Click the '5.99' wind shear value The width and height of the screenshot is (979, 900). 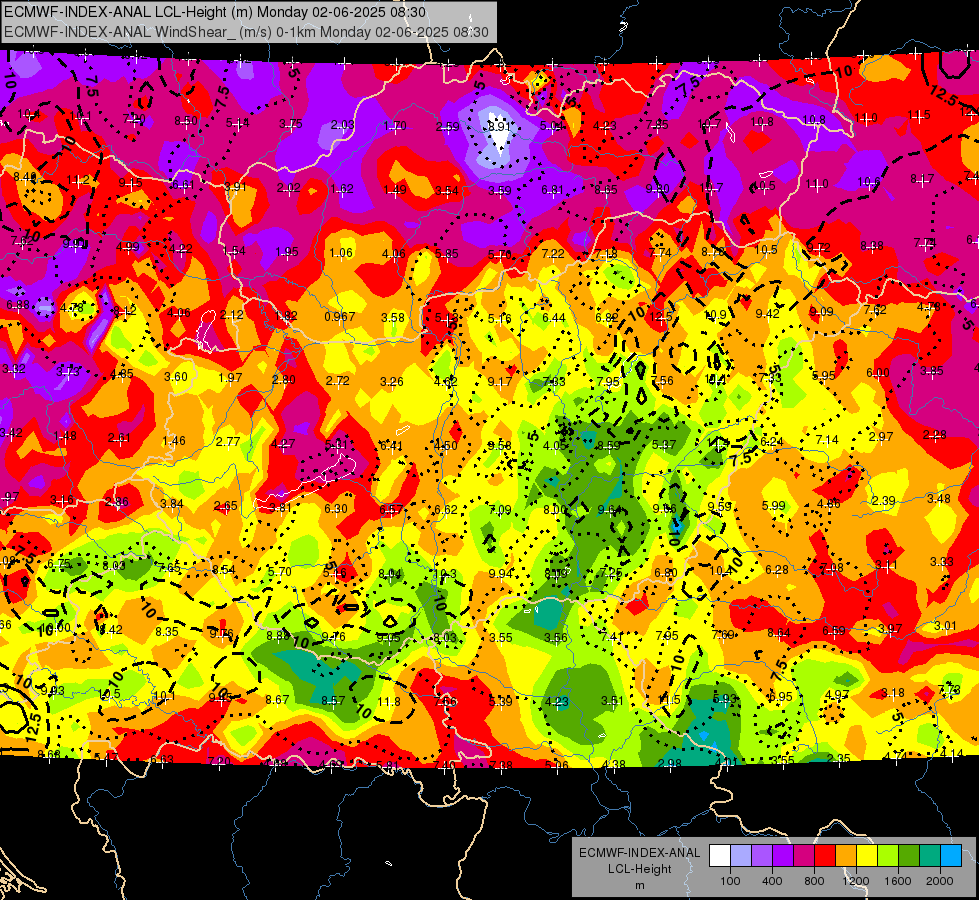(x=774, y=506)
